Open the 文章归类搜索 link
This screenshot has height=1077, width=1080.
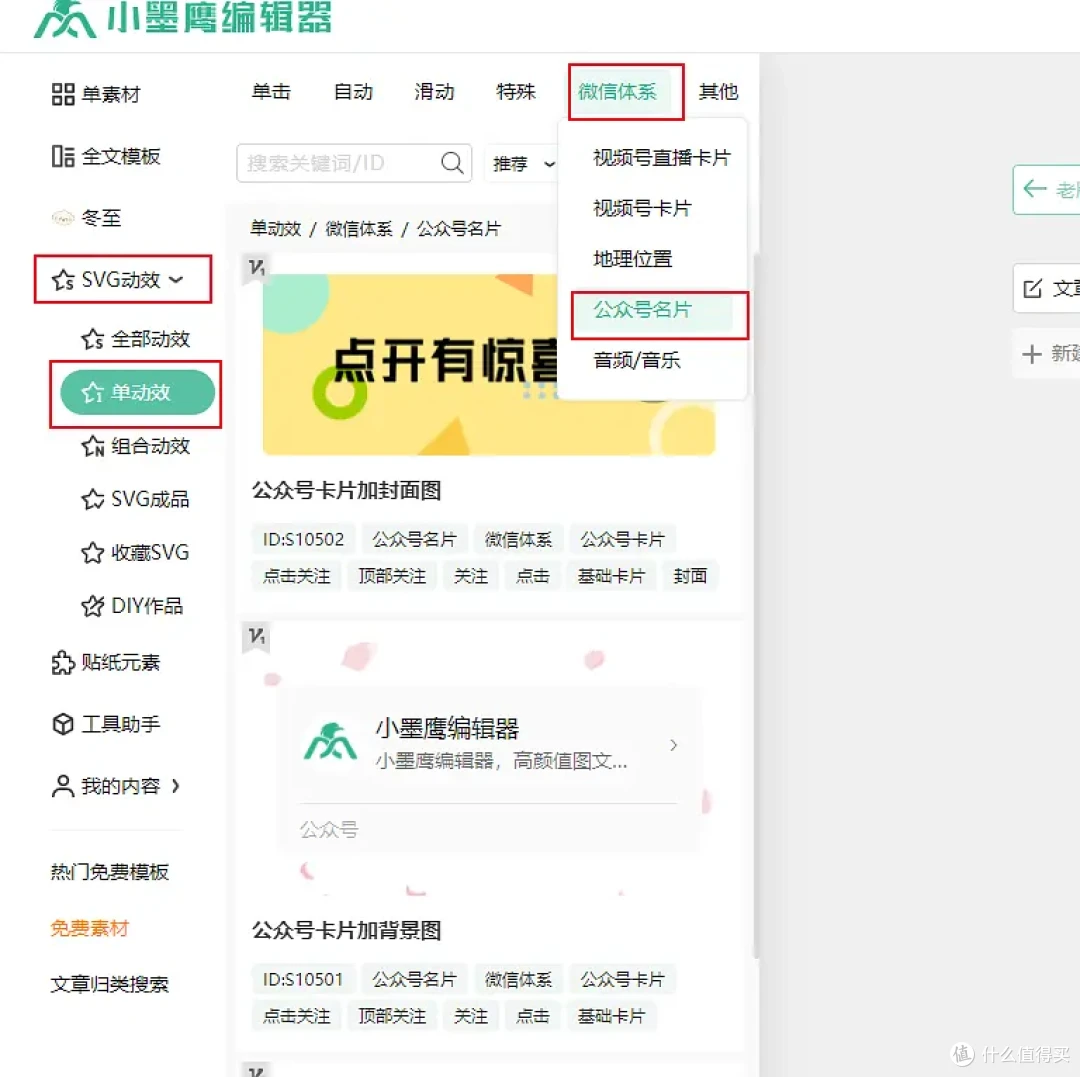click(x=110, y=985)
